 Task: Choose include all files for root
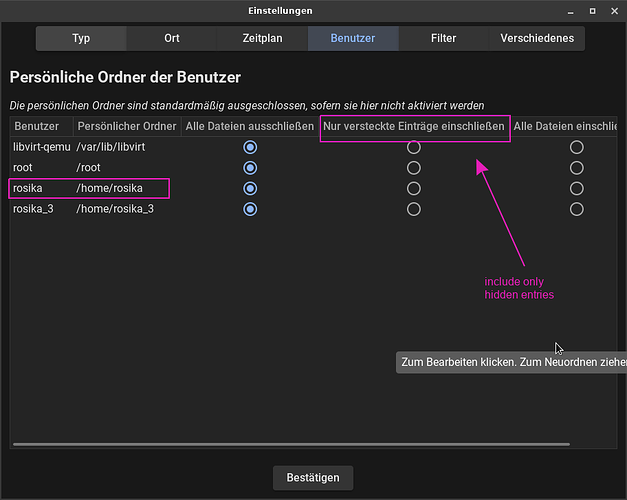click(x=576, y=168)
